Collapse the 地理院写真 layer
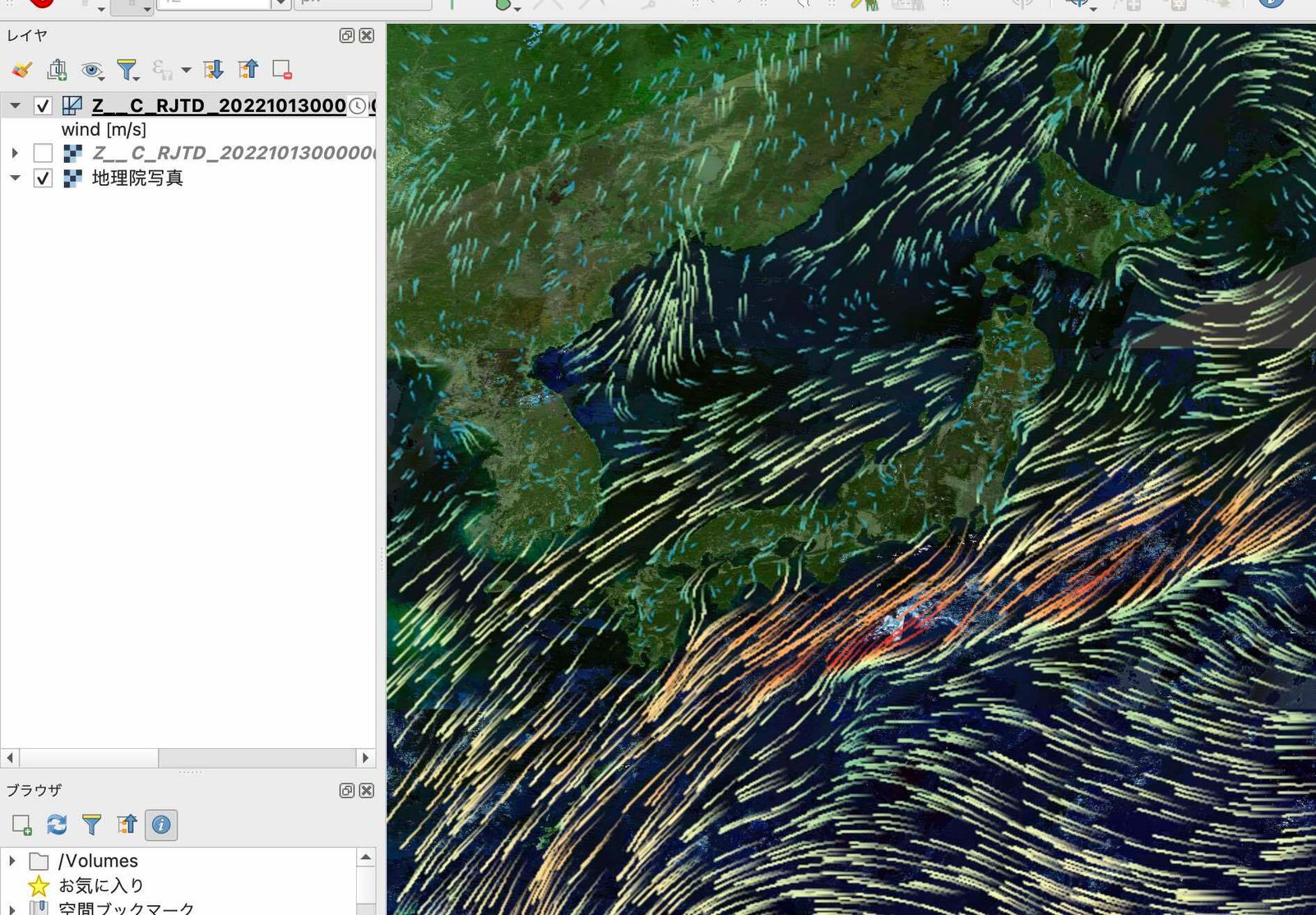This screenshot has width=1316, height=915. point(15,178)
